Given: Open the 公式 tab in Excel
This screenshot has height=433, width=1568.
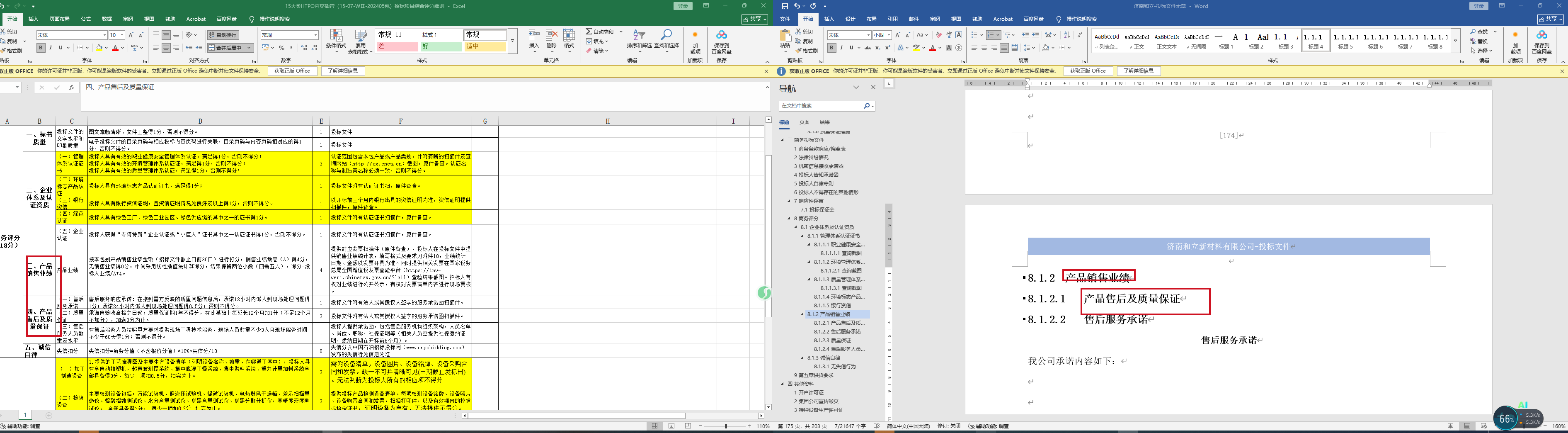Looking at the screenshot, I should (x=86, y=19).
